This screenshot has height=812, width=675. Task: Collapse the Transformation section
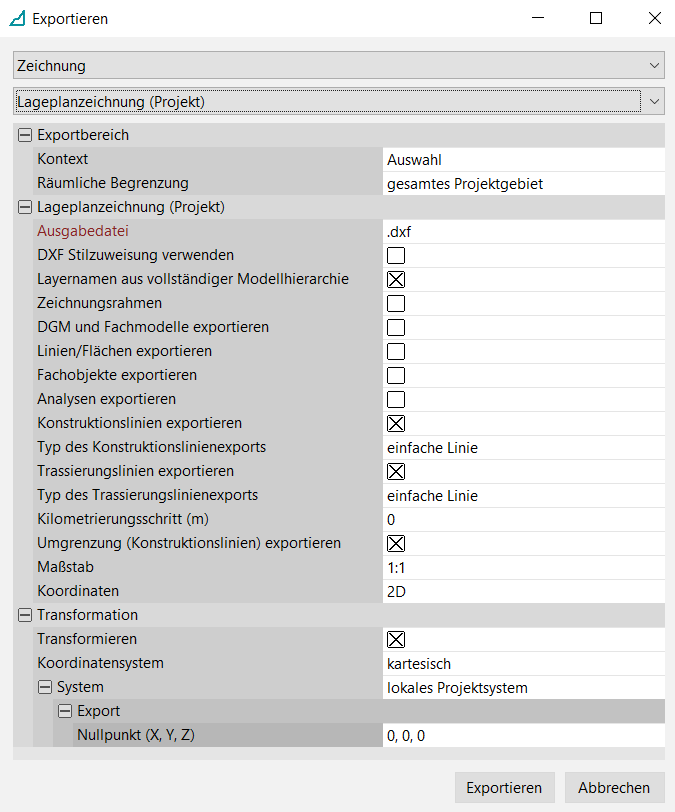pos(24,615)
